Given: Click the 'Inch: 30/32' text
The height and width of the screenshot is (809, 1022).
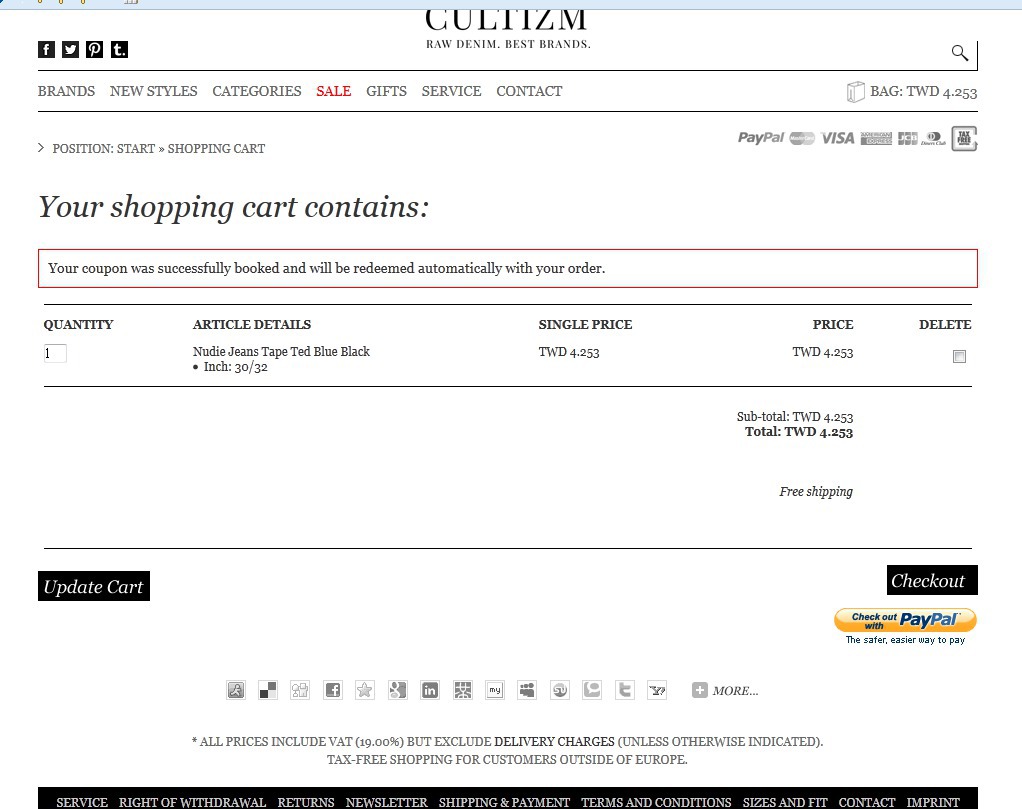Looking at the screenshot, I should (x=235, y=367).
